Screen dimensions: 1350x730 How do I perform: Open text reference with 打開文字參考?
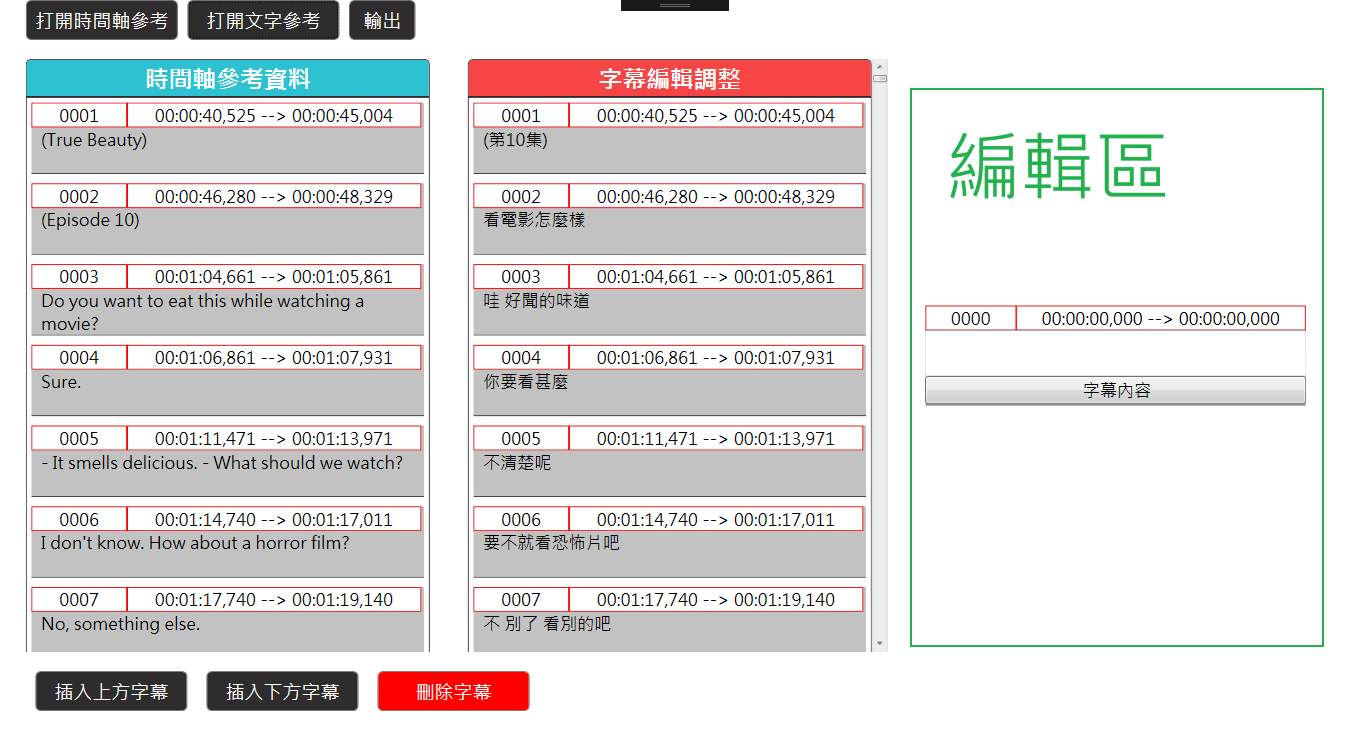coord(263,21)
